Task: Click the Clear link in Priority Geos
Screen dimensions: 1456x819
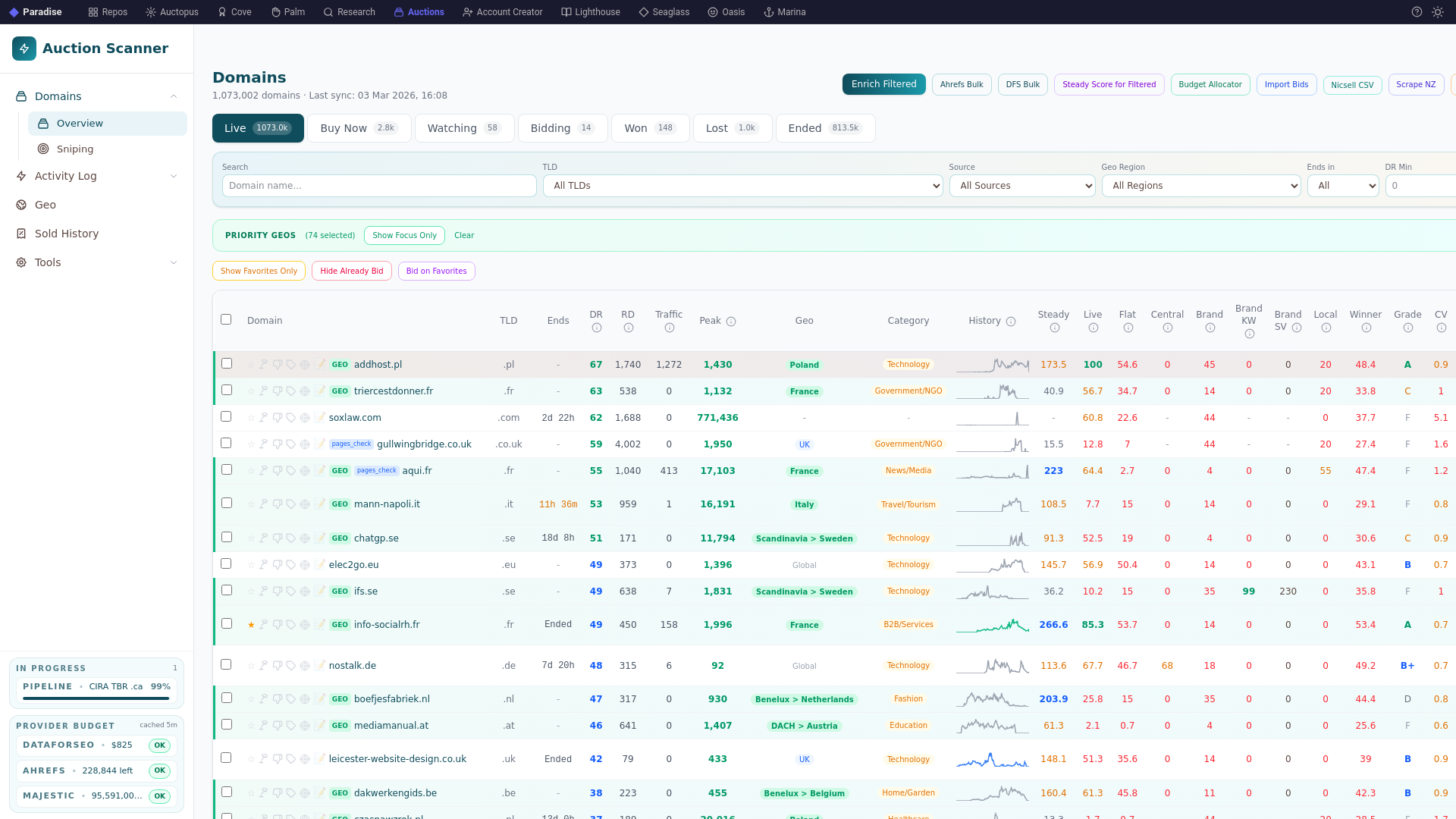Action: pyautogui.click(x=464, y=235)
